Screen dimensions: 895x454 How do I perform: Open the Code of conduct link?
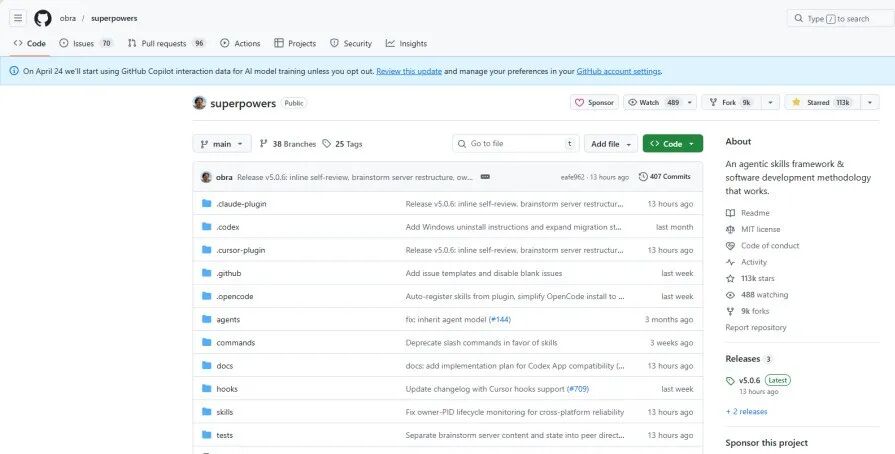click(x=763, y=246)
